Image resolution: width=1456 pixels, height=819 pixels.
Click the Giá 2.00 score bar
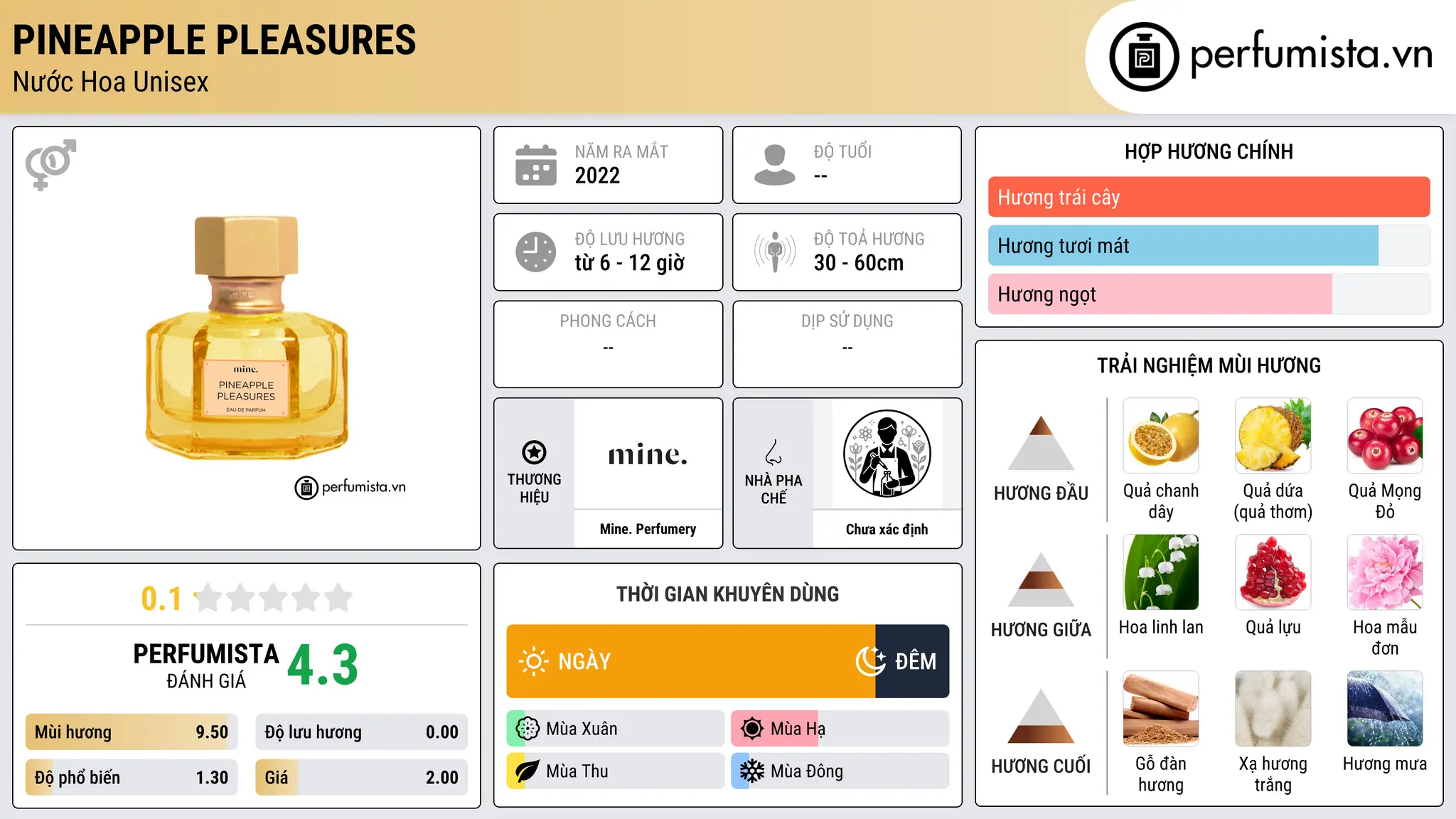coord(361,777)
